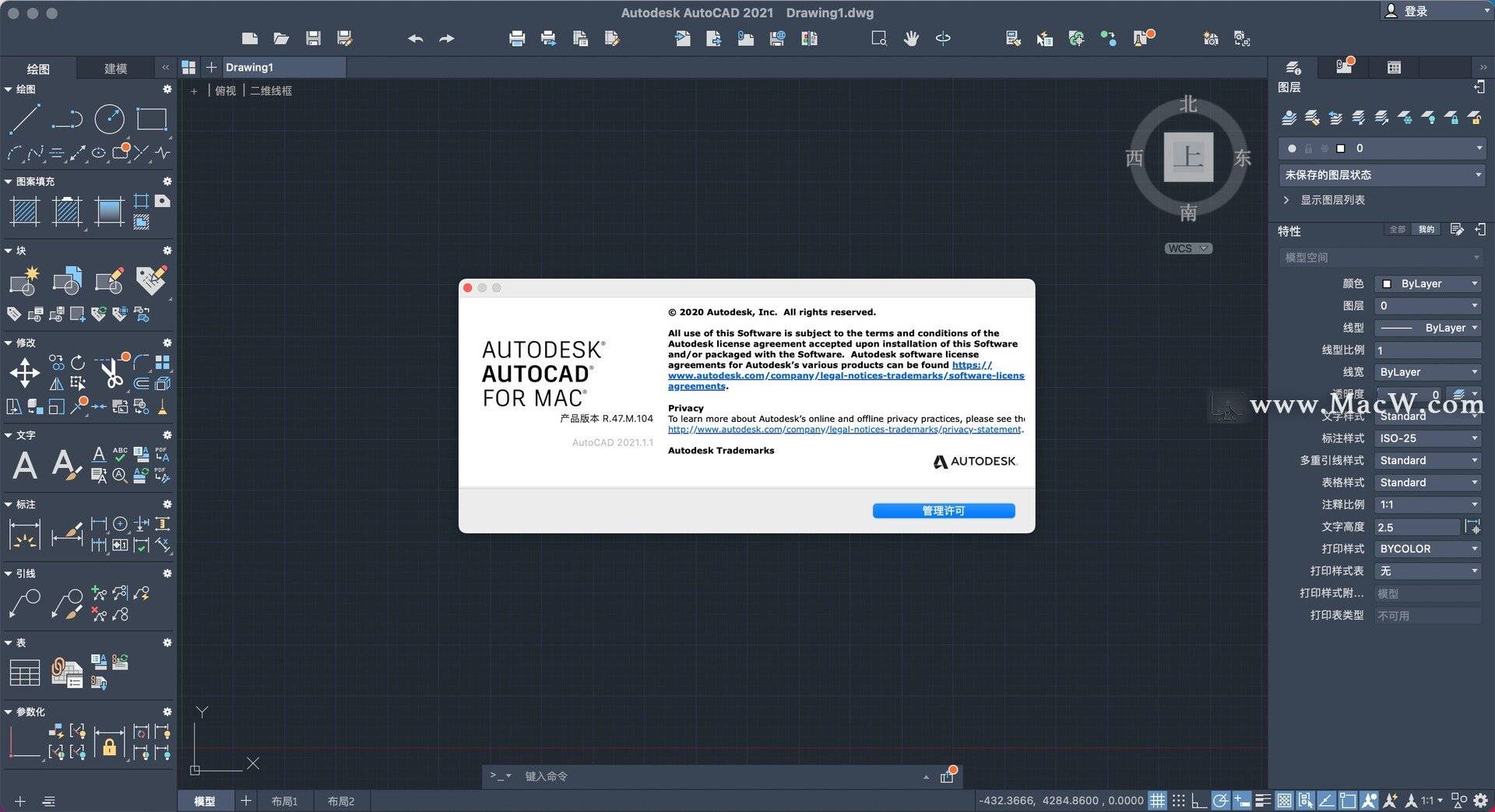The image size is (1495, 812).
Task: Open the Multiline Text tool in 文字 panel
Action: [x=23, y=465]
